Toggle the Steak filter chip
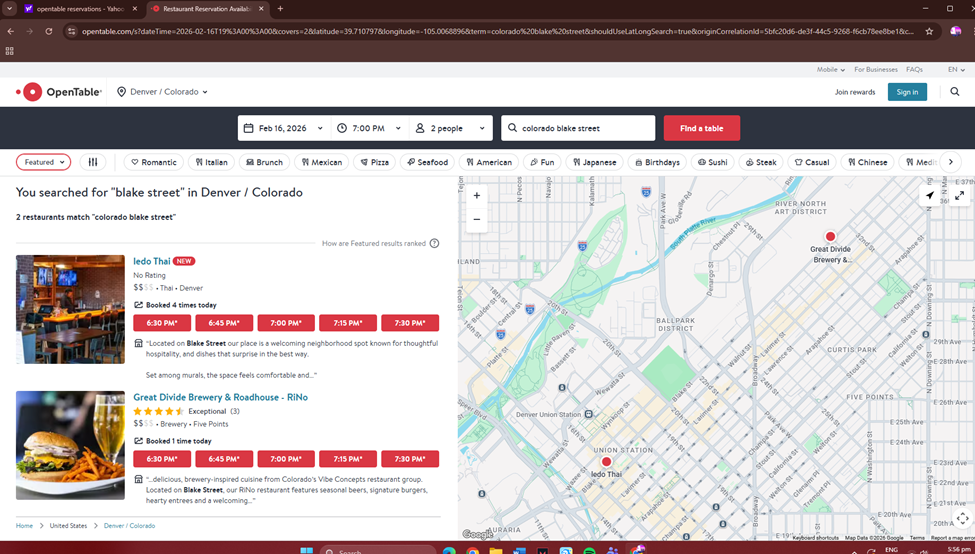Image resolution: width=975 pixels, height=554 pixels. (x=761, y=162)
